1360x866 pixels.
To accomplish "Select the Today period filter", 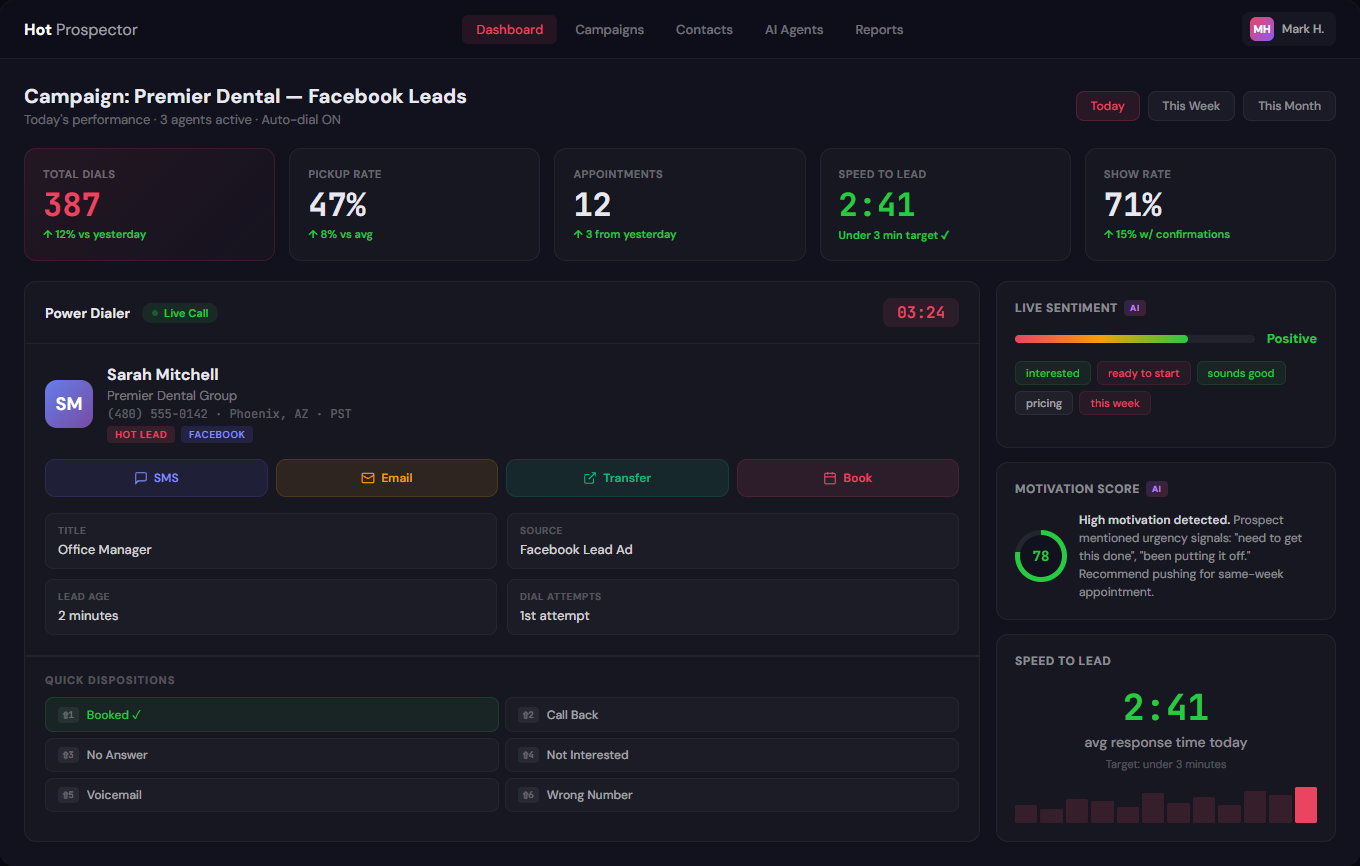I will [x=1107, y=106].
